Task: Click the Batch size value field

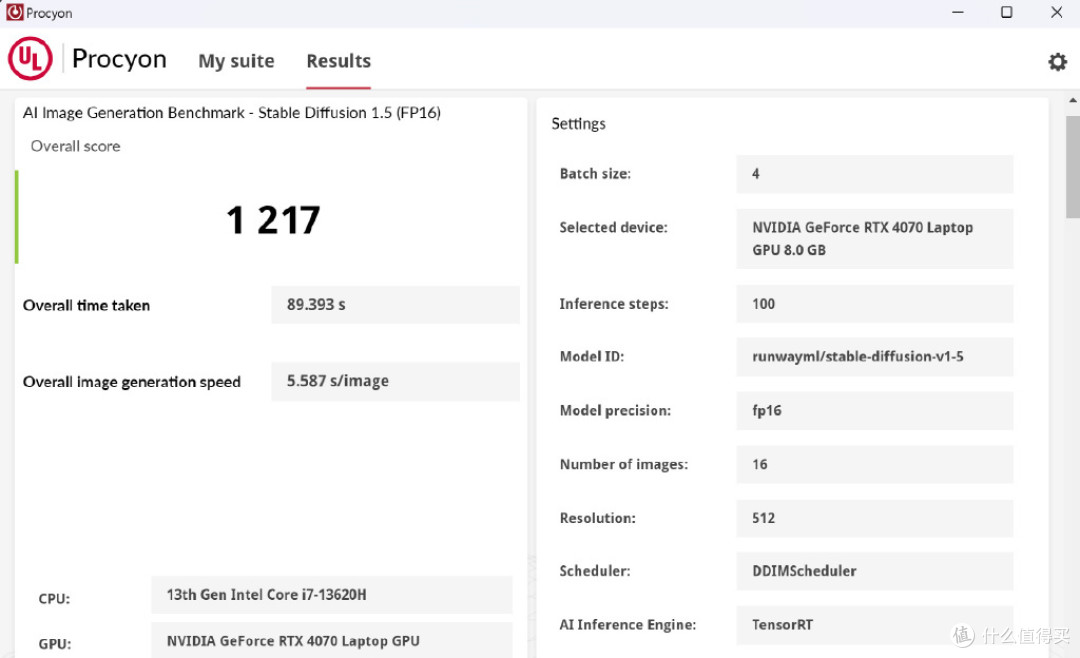Action: pos(874,174)
